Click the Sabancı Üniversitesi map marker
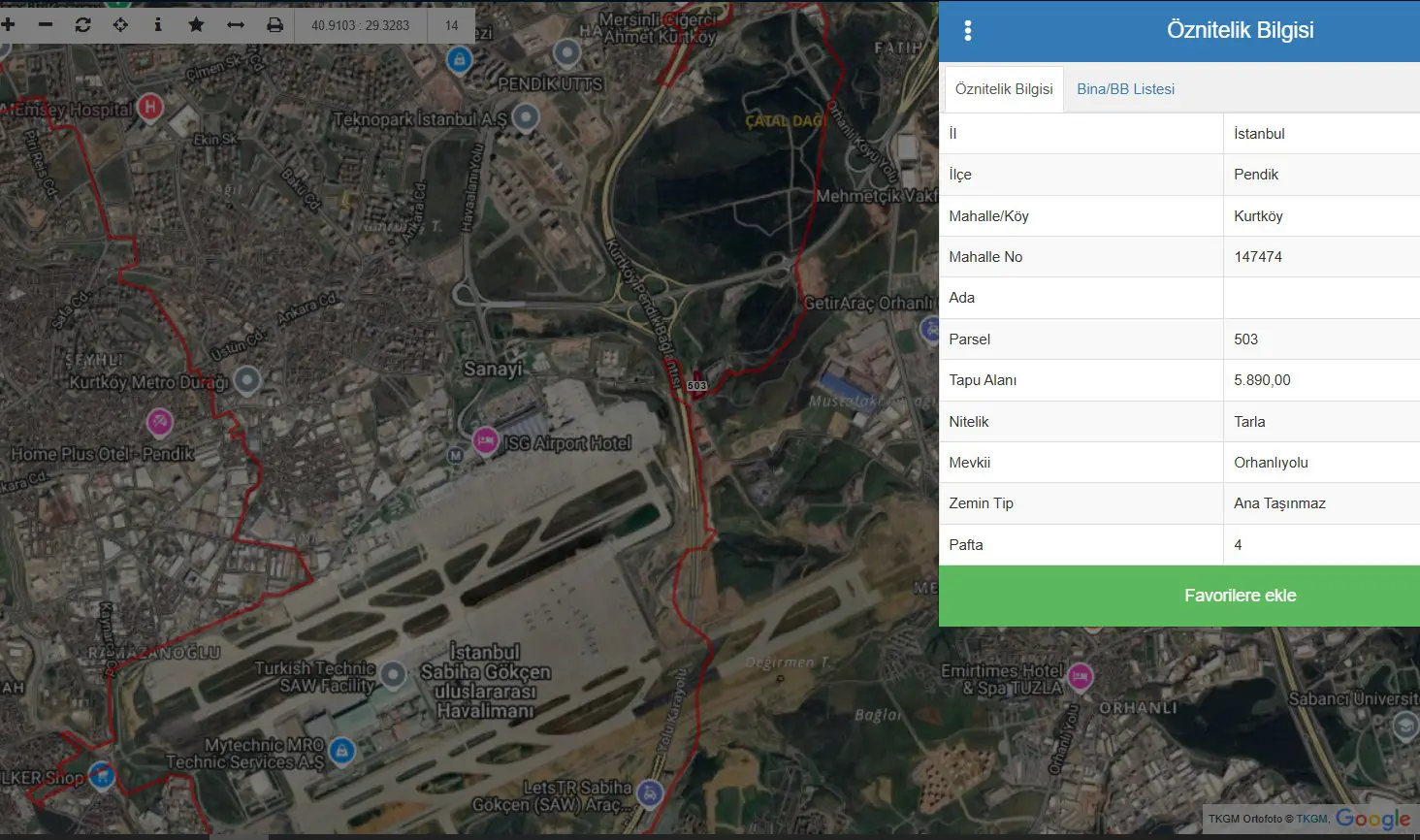The height and width of the screenshot is (840, 1420). pyautogui.click(x=1405, y=726)
